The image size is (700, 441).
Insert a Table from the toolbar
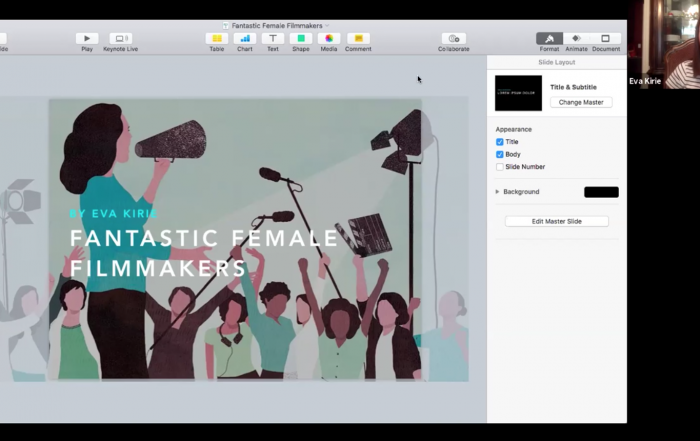point(216,38)
